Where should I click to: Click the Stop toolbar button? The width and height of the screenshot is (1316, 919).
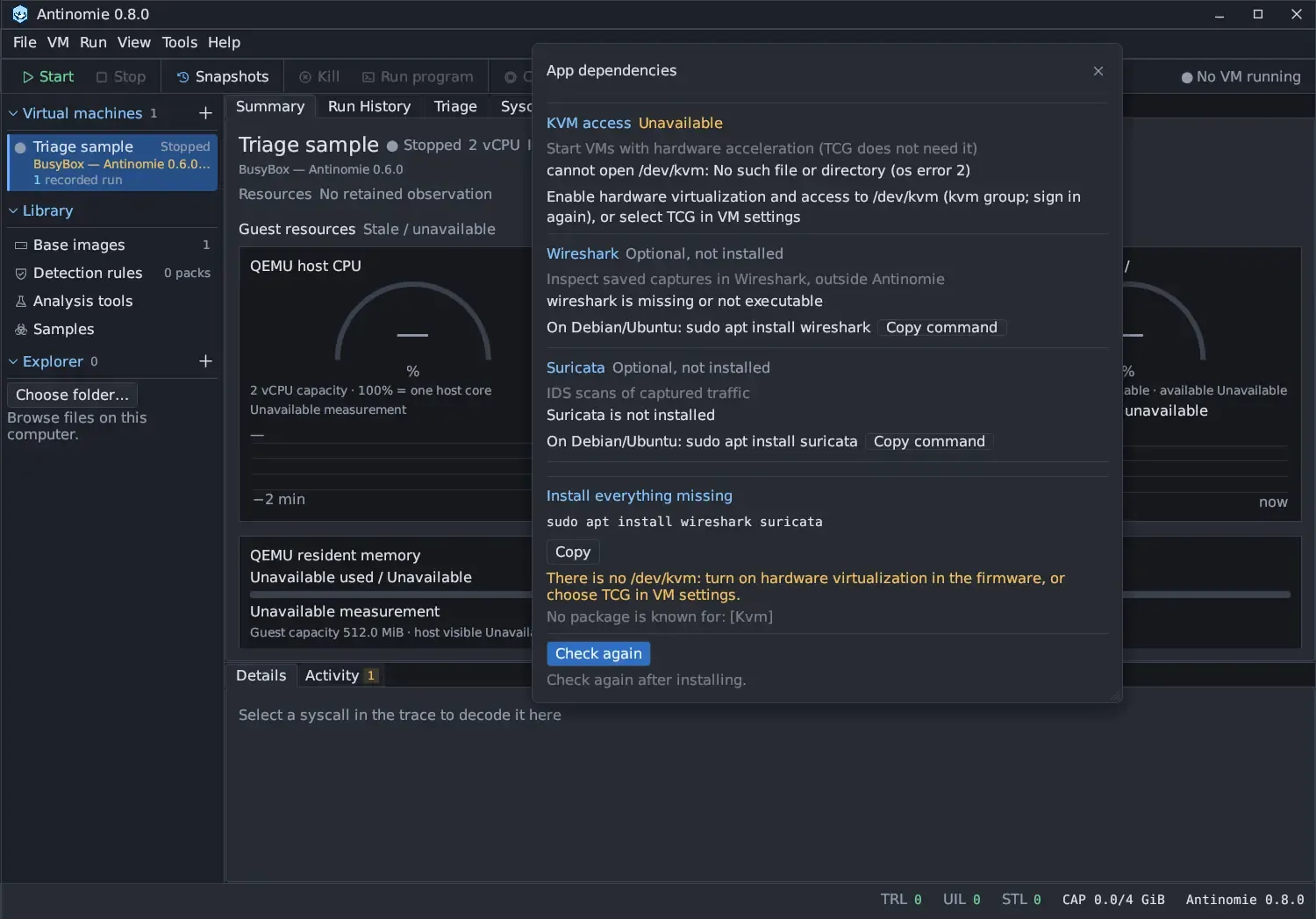pyautogui.click(x=121, y=76)
